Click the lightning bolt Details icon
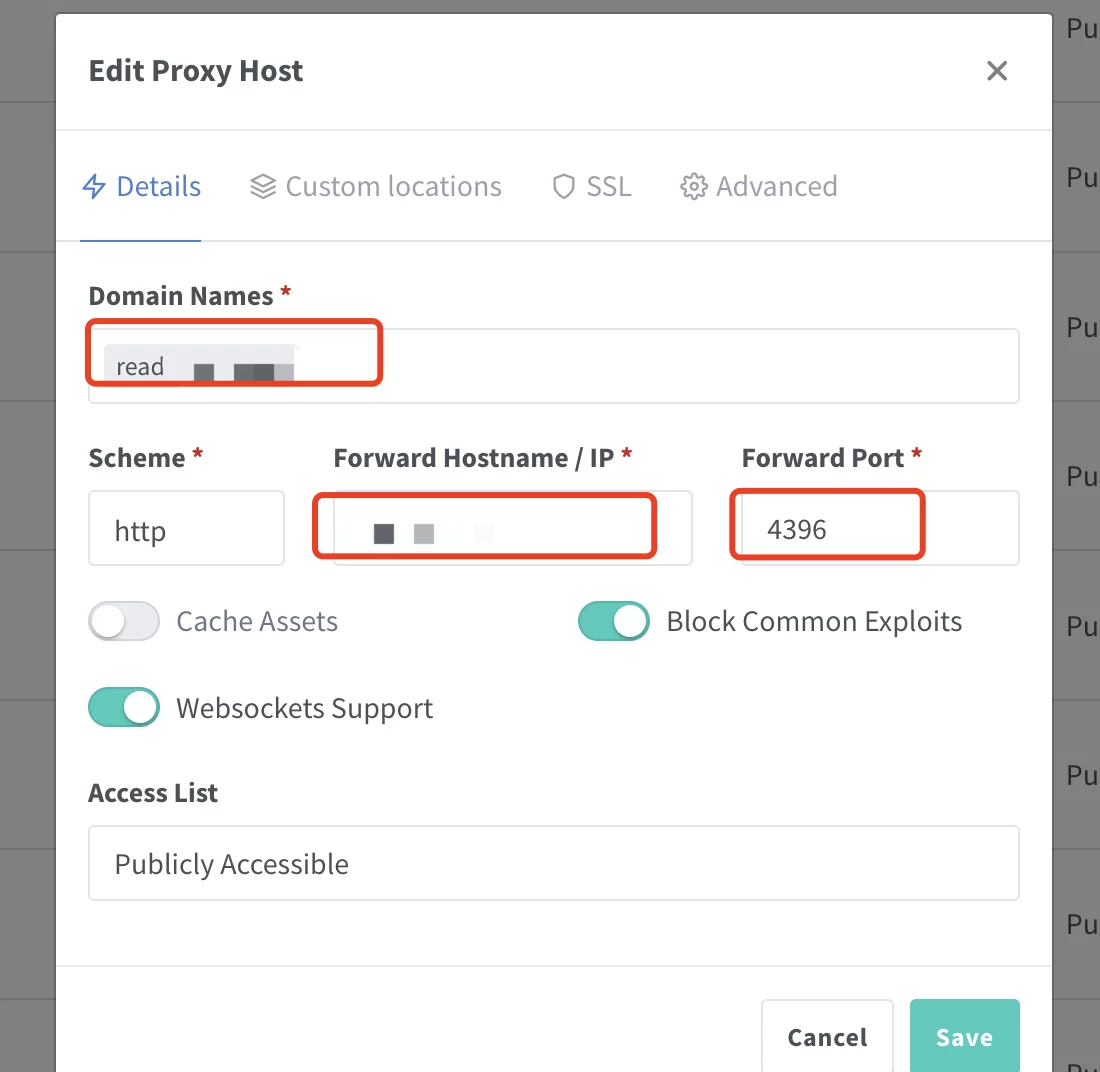Viewport: 1100px width, 1072px height. click(x=94, y=187)
